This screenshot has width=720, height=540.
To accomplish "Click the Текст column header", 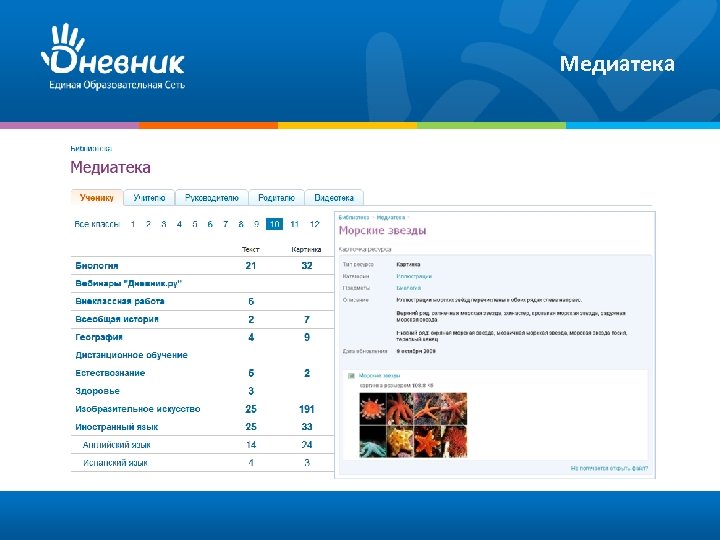I will coord(250,249).
